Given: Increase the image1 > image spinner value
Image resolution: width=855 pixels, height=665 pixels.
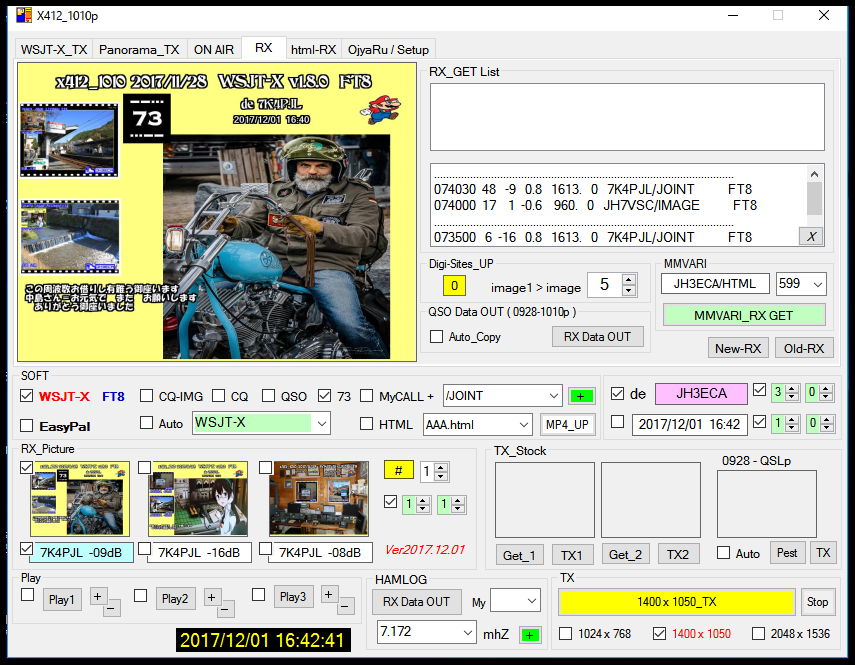Looking at the screenshot, I should [630, 281].
